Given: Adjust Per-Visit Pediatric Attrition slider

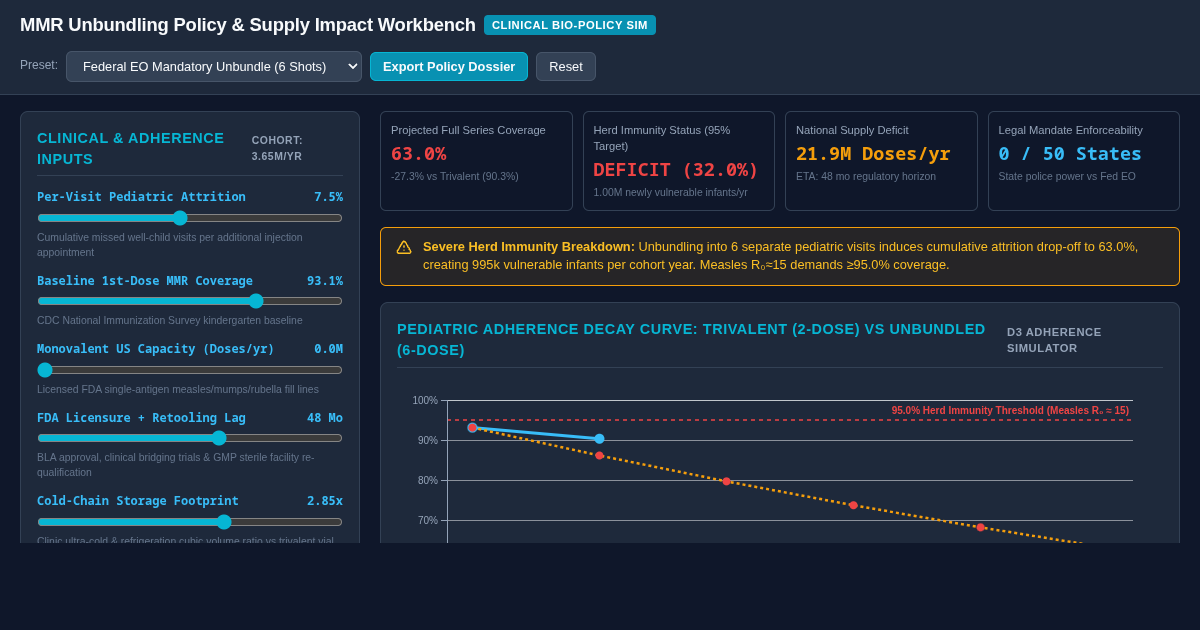Looking at the screenshot, I should (190, 218).
